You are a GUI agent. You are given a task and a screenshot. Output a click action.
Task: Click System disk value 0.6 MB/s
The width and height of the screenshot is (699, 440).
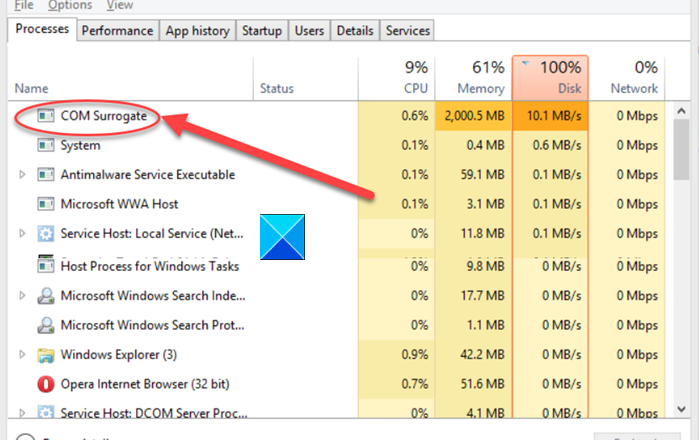(x=557, y=145)
